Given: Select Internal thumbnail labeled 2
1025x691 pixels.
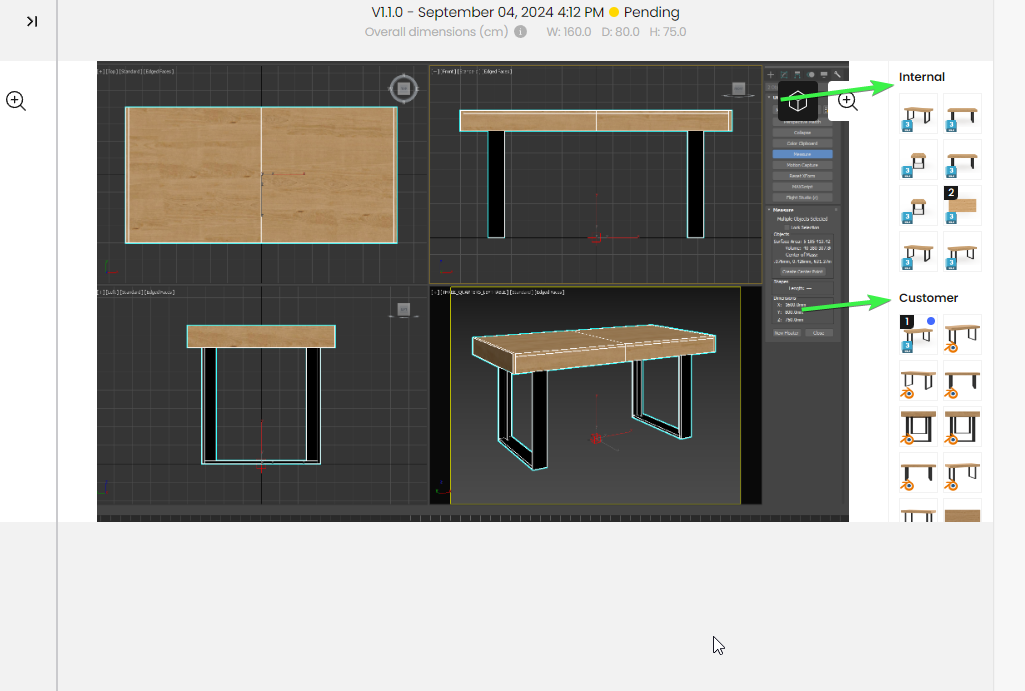Looking at the screenshot, I should tap(962, 205).
